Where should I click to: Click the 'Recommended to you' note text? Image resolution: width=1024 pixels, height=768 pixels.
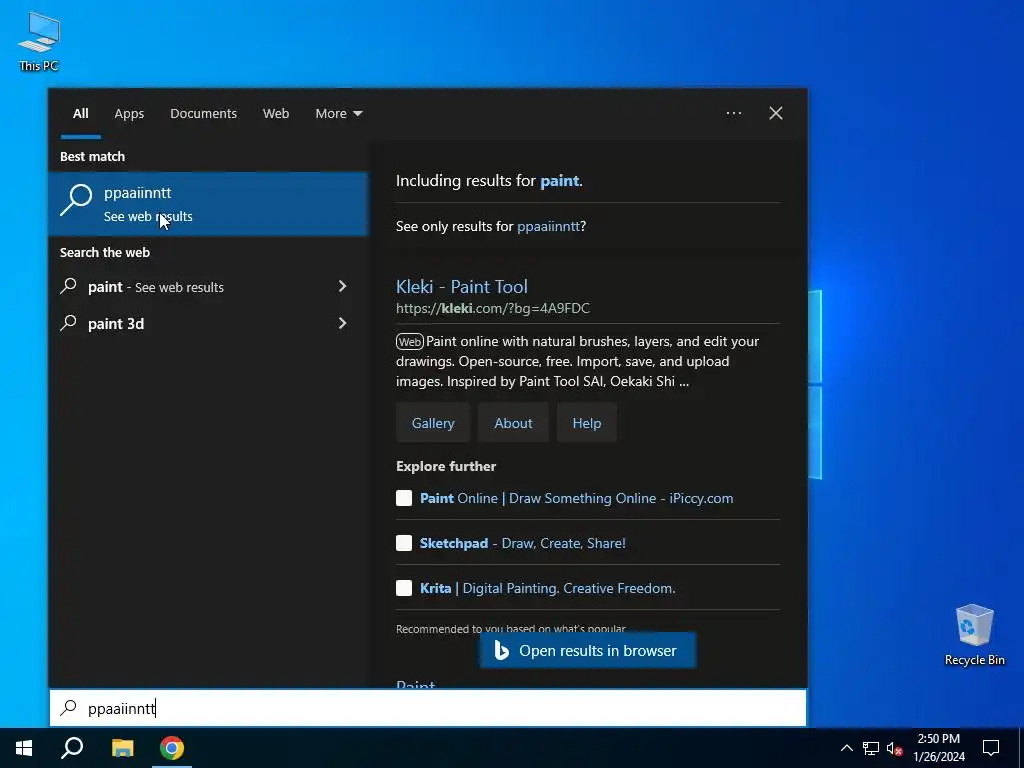point(511,629)
